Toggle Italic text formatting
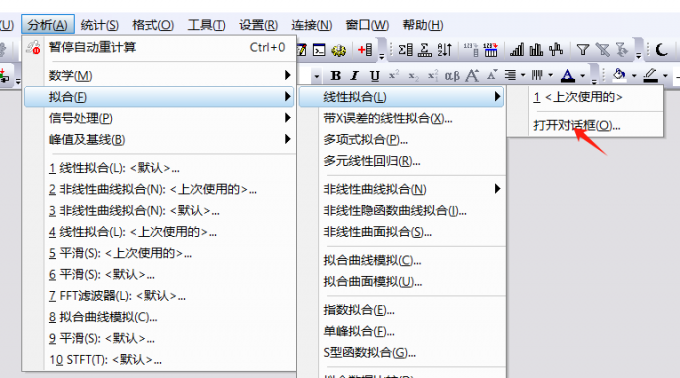Image resolution: width=680 pixels, height=378 pixels. (x=355, y=76)
